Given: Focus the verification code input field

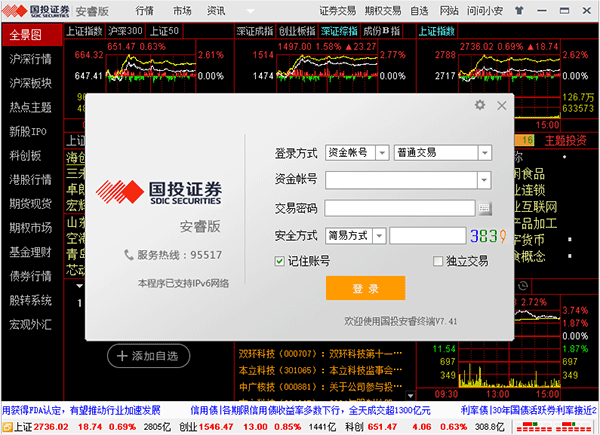Looking at the screenshot, I should [x=427, y=236].
